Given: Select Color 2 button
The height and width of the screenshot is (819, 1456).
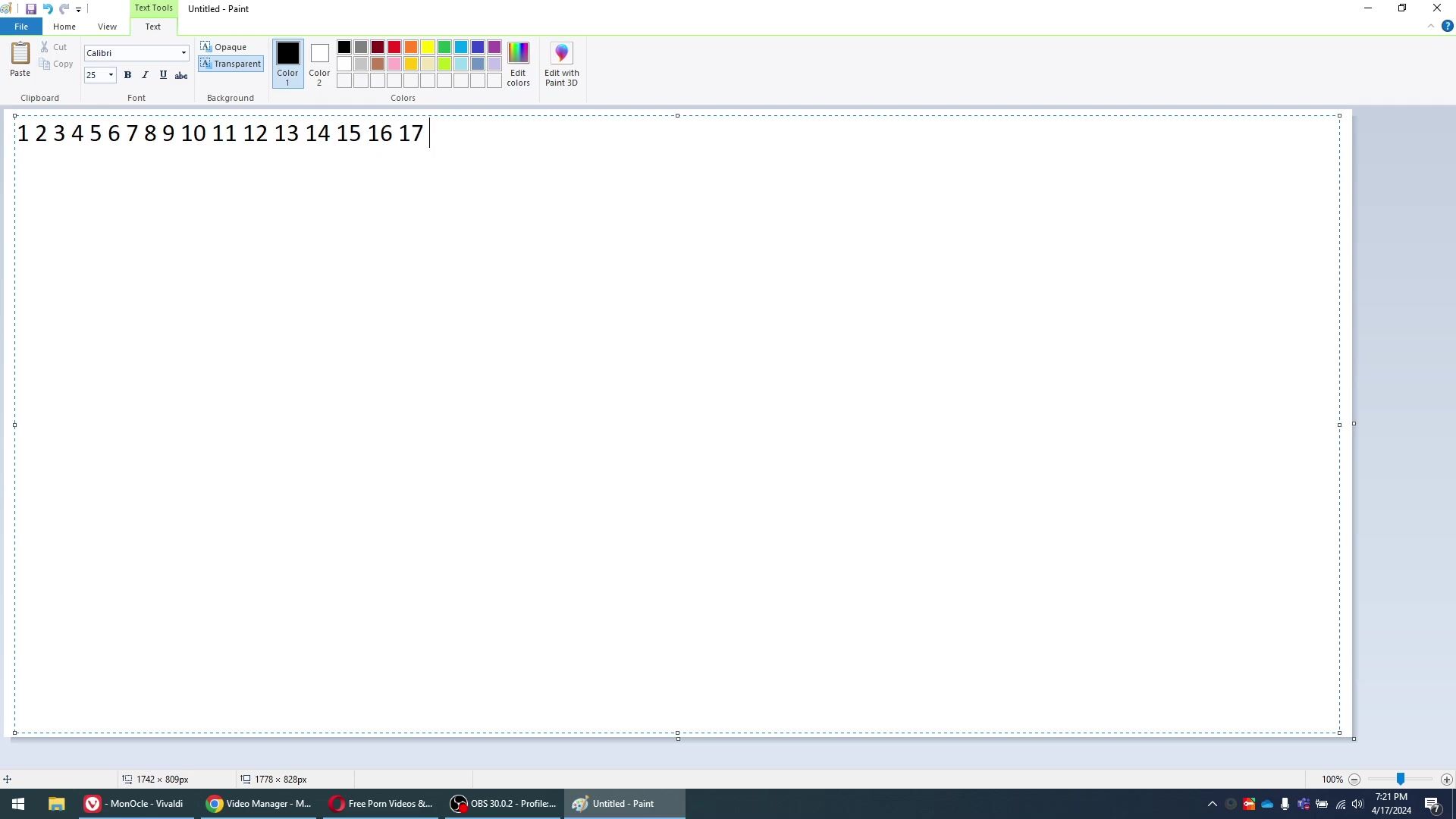Looking at the screenshot, I should (319, 64).
